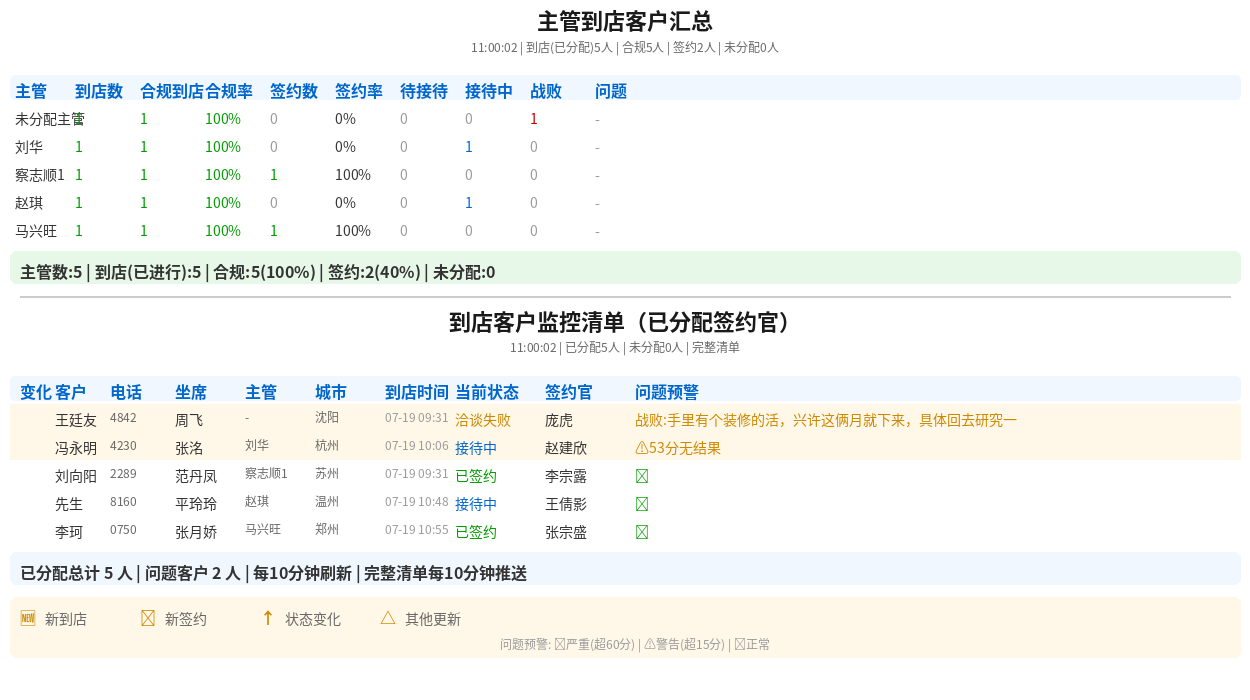Click the normal-status icon in 刘向阳 row
Screen dimensions: 1250x700
tap(642, 476)
